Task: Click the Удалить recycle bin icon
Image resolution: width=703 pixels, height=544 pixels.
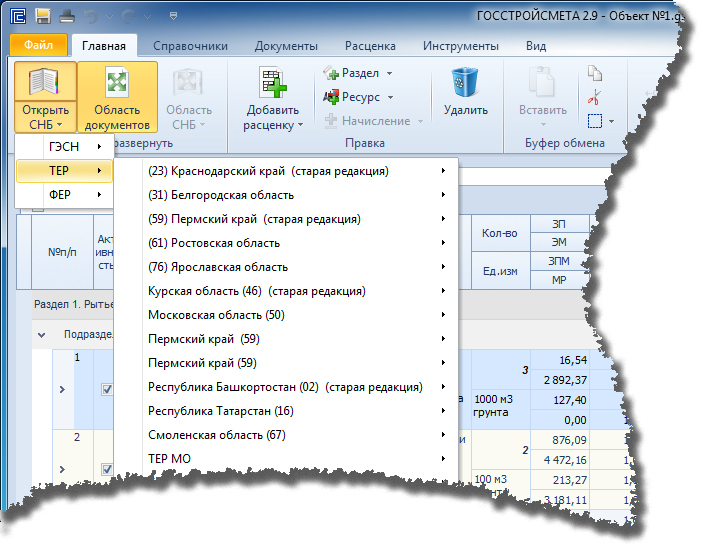Action: pyautogui.click(x=464, y=82)
